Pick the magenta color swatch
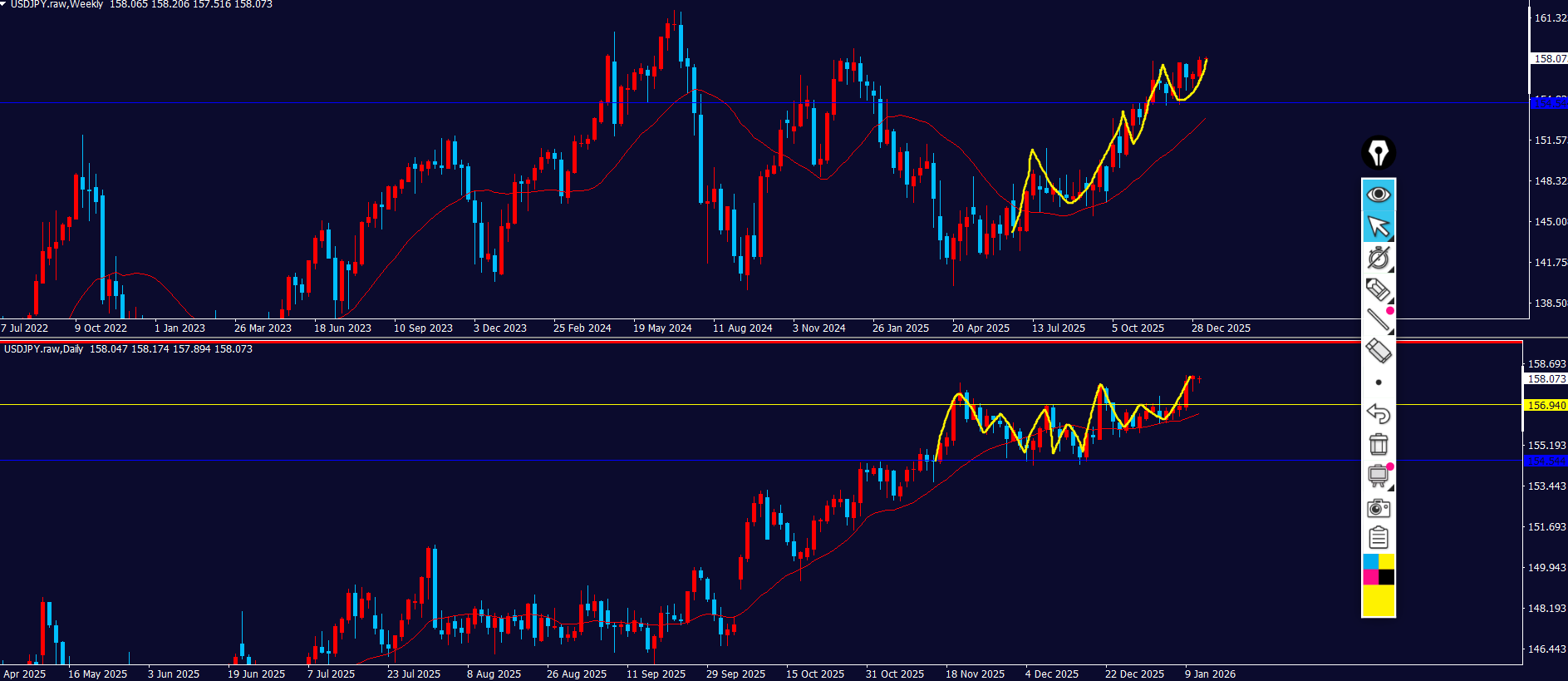Image resolution: width=1568 pixels, height=681 pixels. [1370, 577]
